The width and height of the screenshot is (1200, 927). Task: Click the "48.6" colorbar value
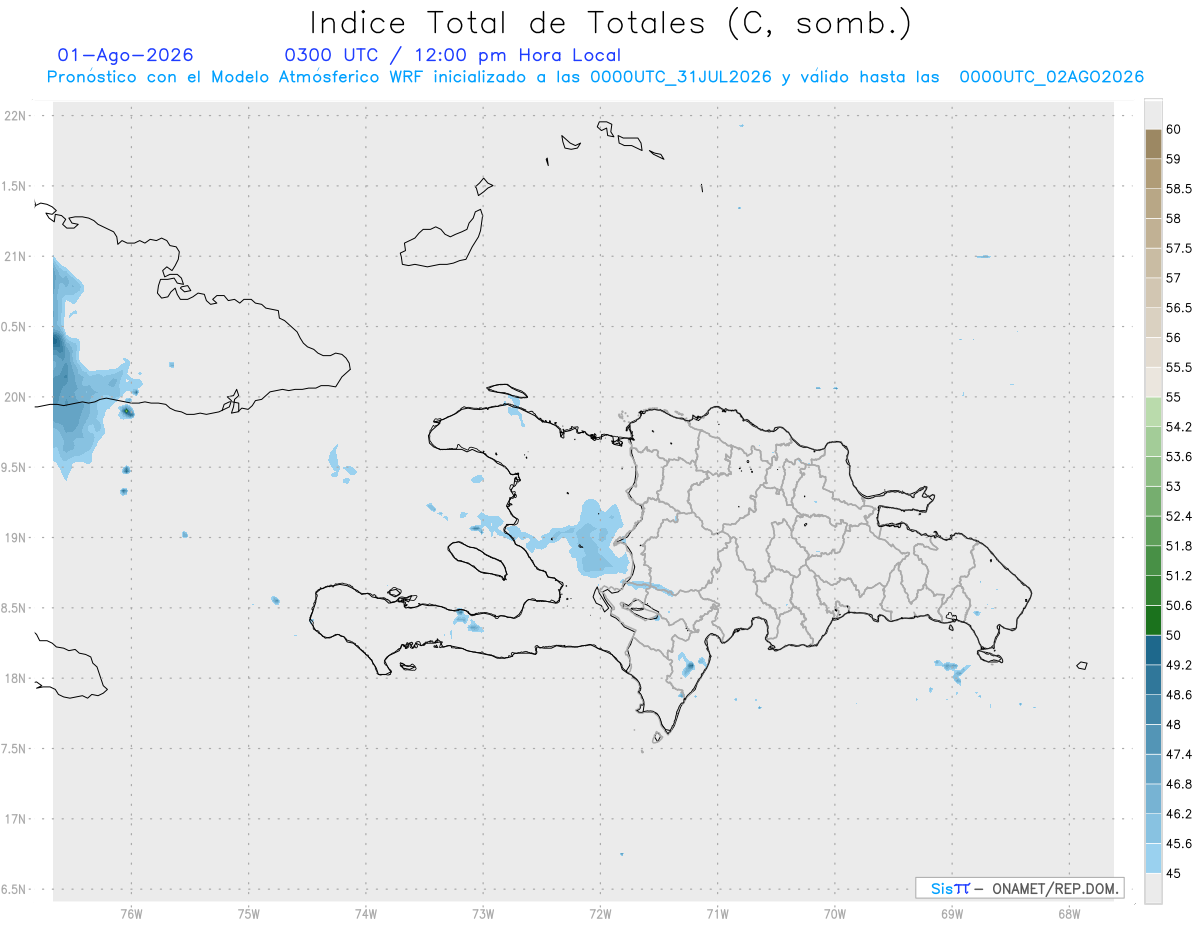point(1178,695)
